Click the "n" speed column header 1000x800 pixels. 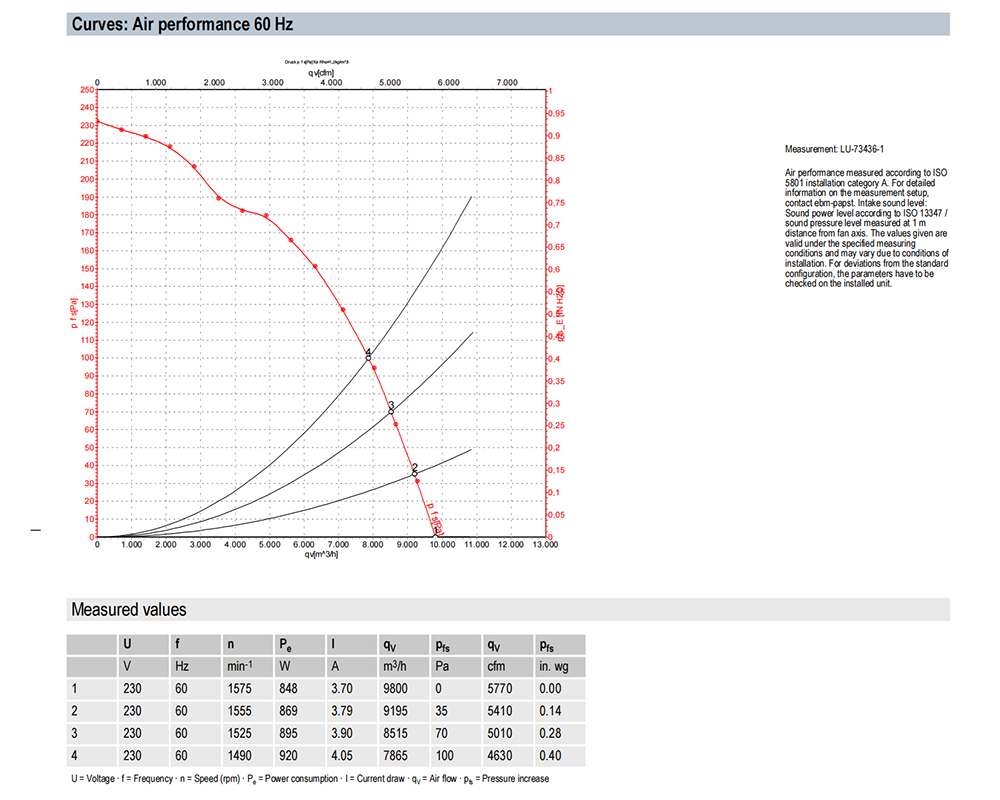[x=231, y=645]
